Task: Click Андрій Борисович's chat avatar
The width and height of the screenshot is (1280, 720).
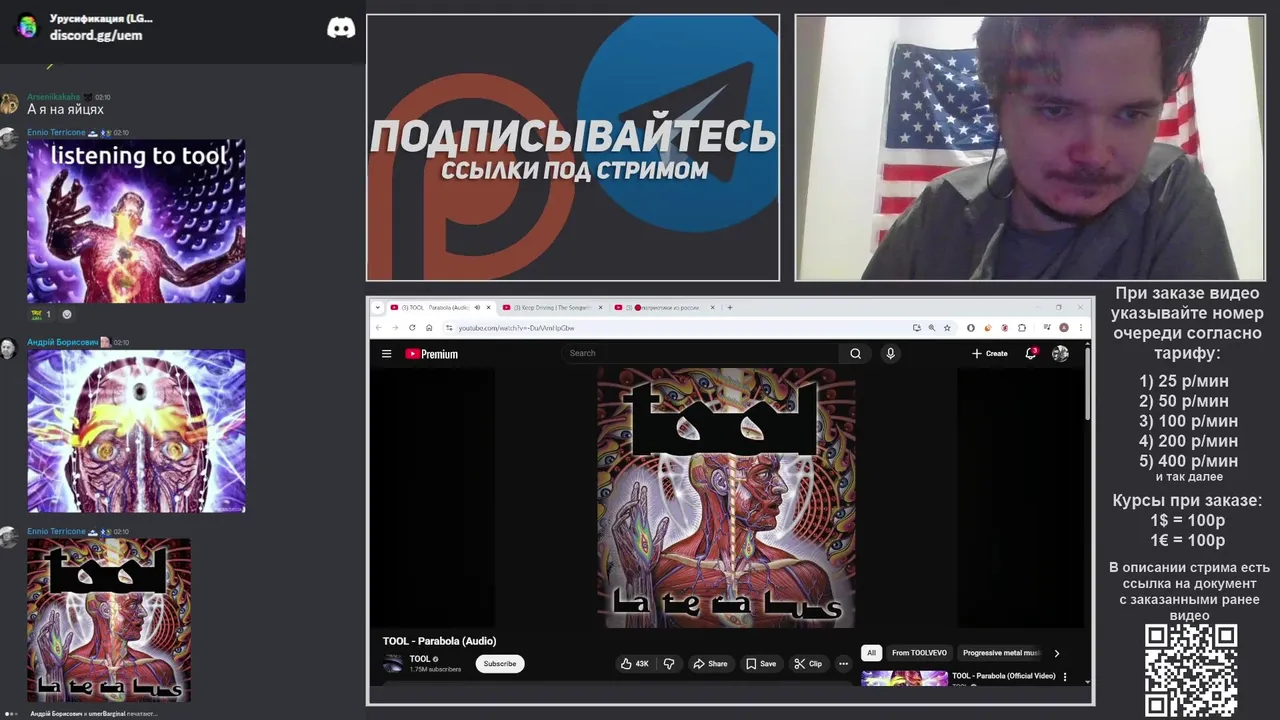Action: point(8,348)
